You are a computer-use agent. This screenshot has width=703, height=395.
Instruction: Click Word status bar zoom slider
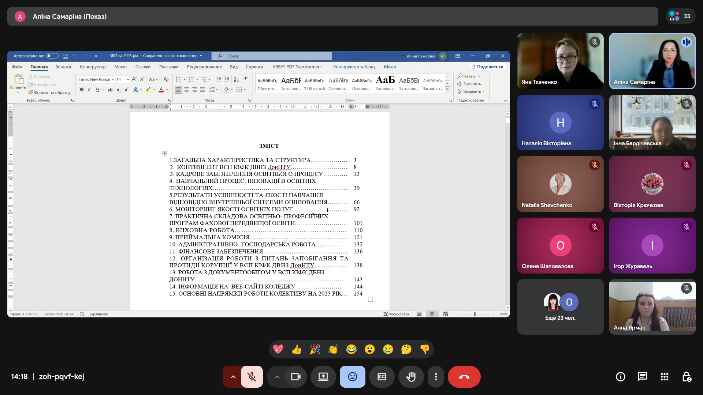(x=475, y=314)
